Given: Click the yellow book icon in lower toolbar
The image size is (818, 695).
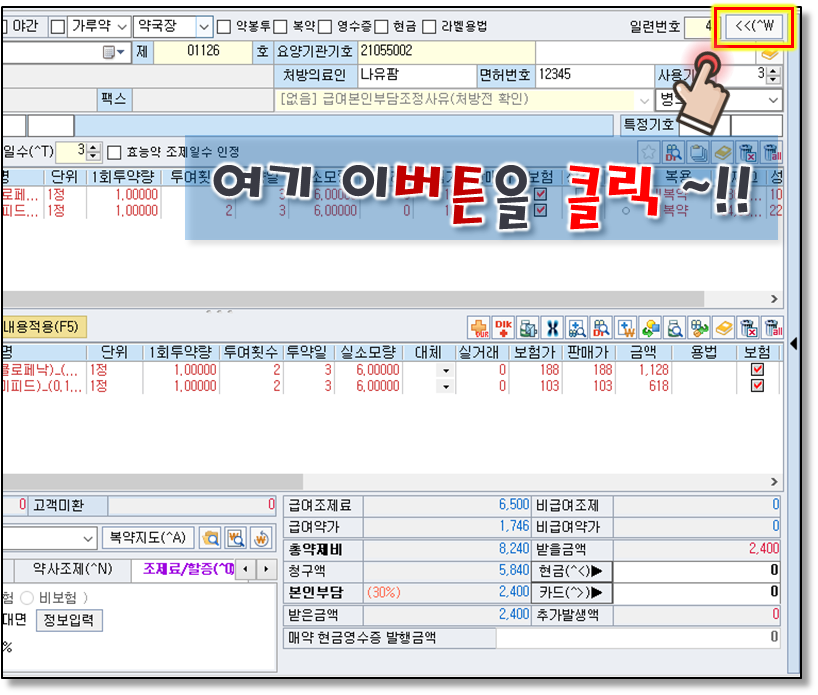Looking at the screenshot, I should pos(723,327).
